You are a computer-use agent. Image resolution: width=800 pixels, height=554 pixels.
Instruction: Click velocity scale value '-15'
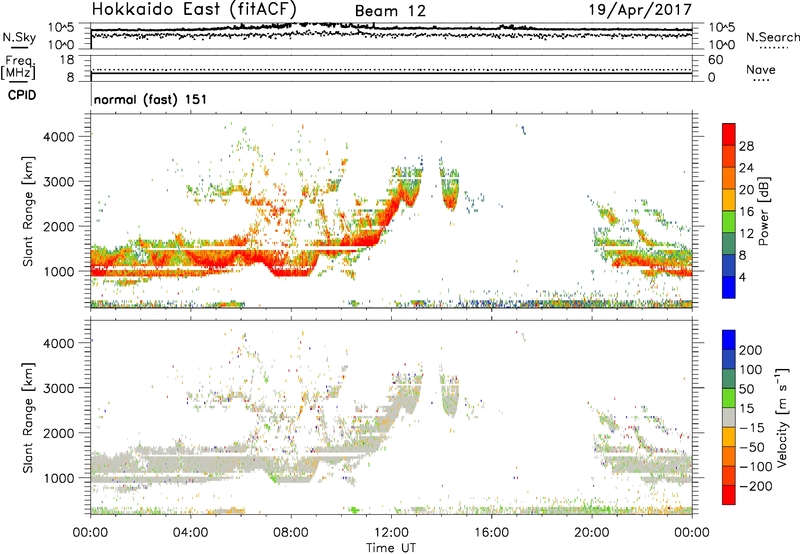pos(751,428)
